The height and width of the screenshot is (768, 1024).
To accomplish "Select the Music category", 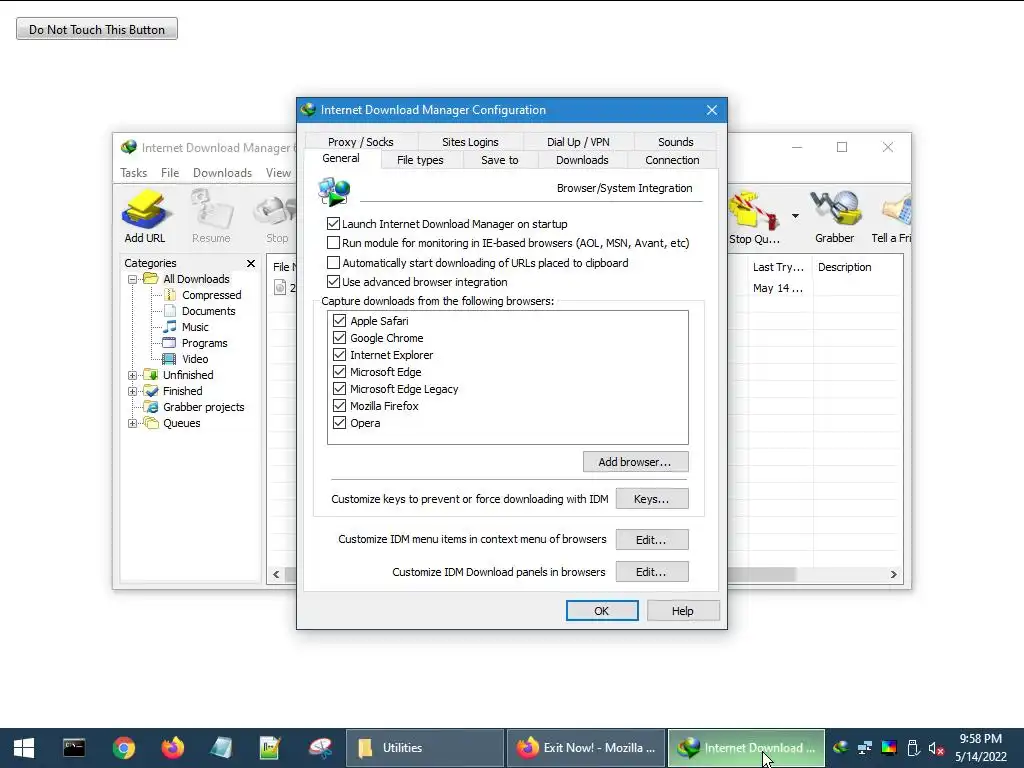I will point(195,327).
